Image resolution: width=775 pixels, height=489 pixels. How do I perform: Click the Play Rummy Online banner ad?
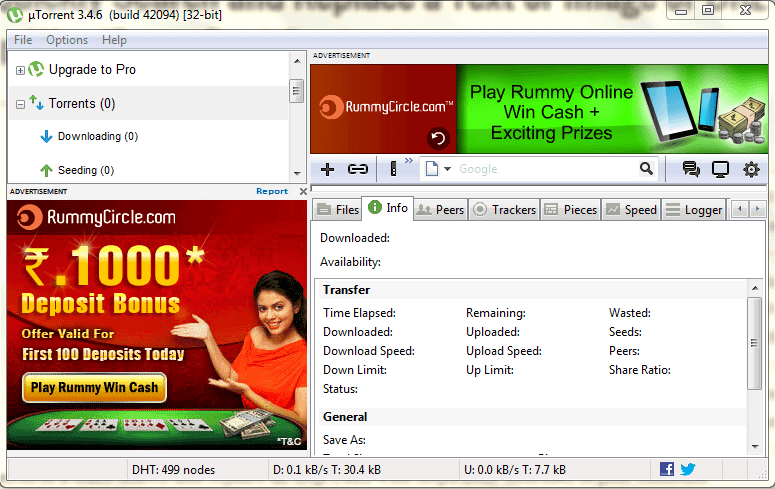(612, 109)
